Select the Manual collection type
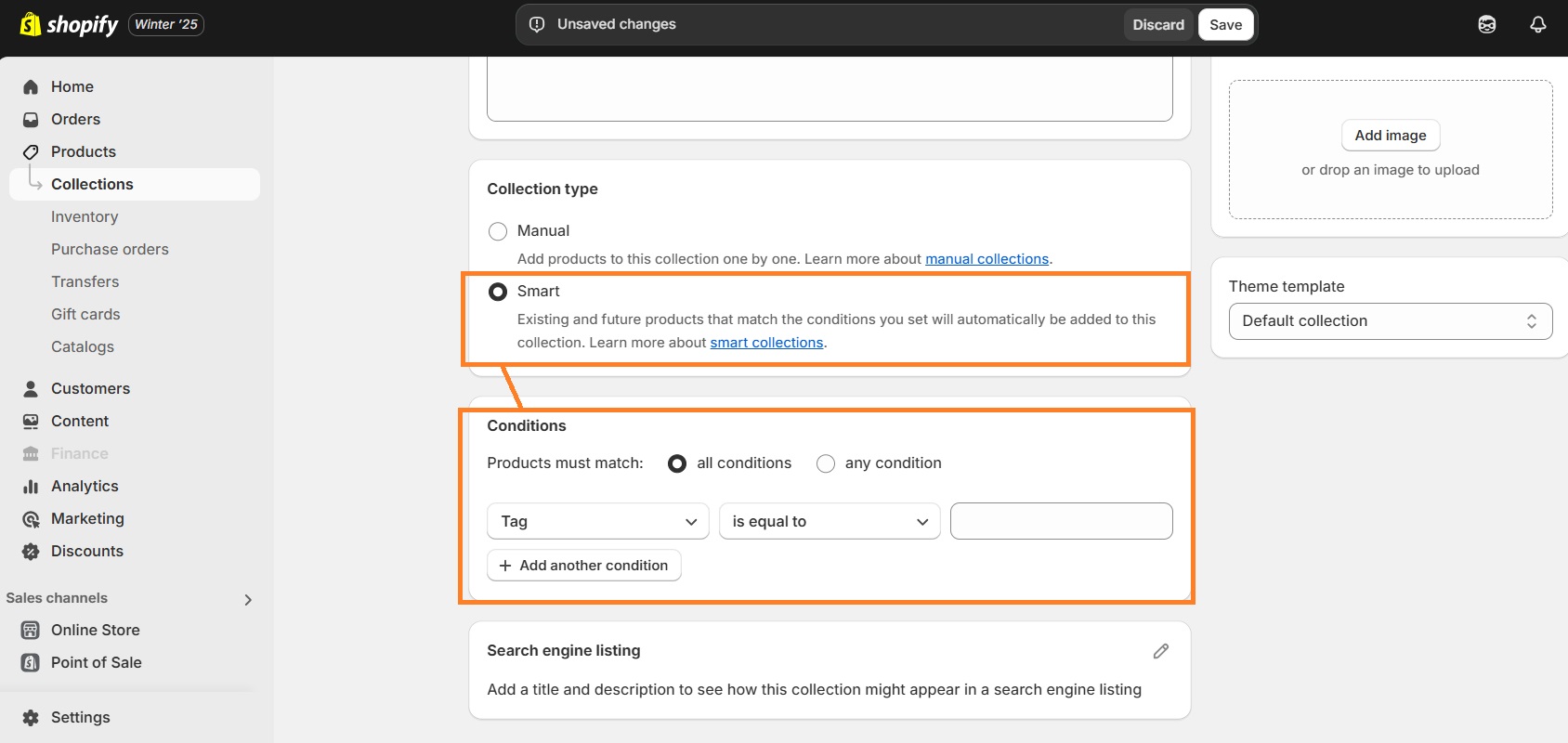 pyautogui.click(x=498, y=231)
